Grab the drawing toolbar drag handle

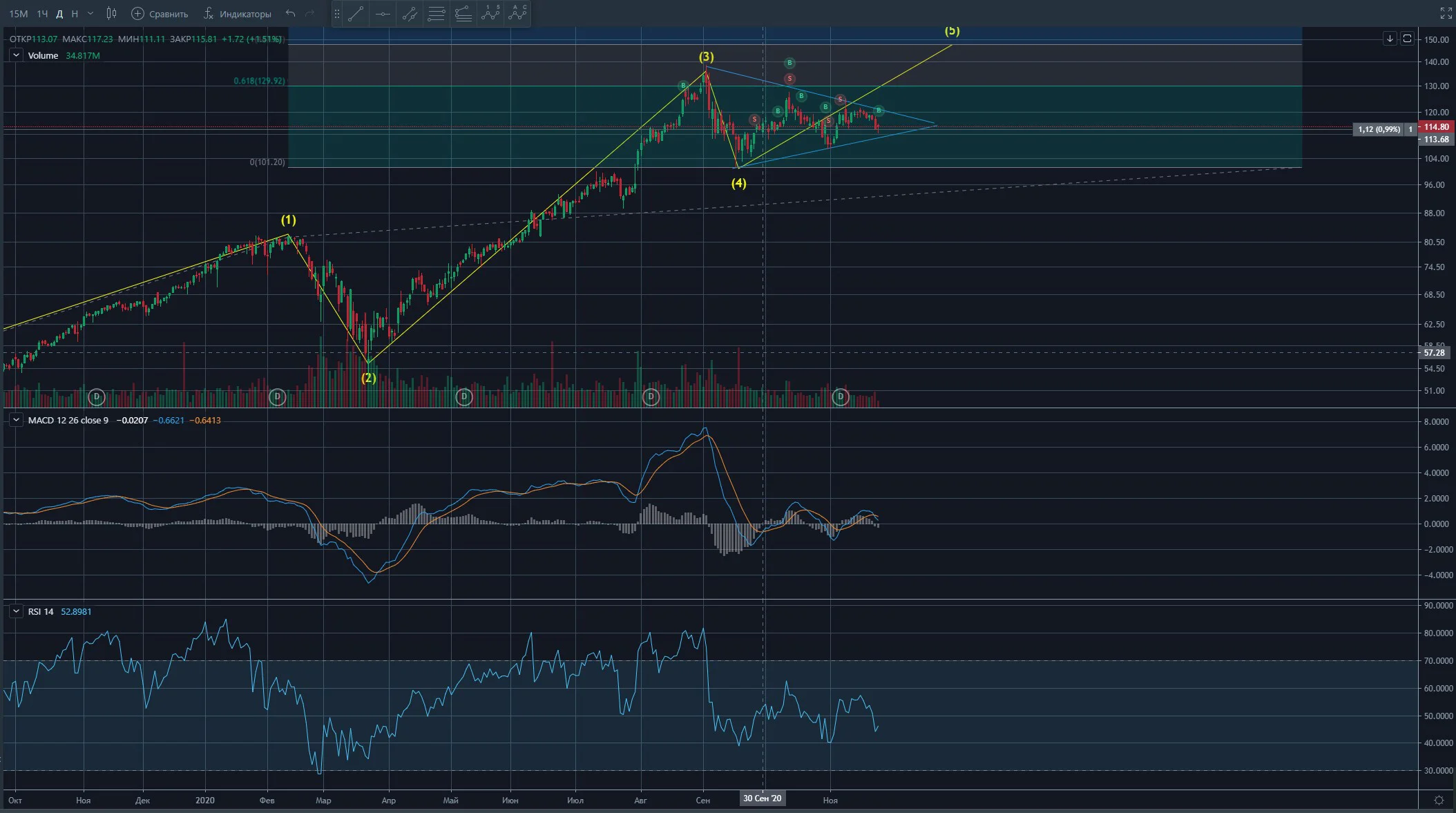tap(337, 14)
